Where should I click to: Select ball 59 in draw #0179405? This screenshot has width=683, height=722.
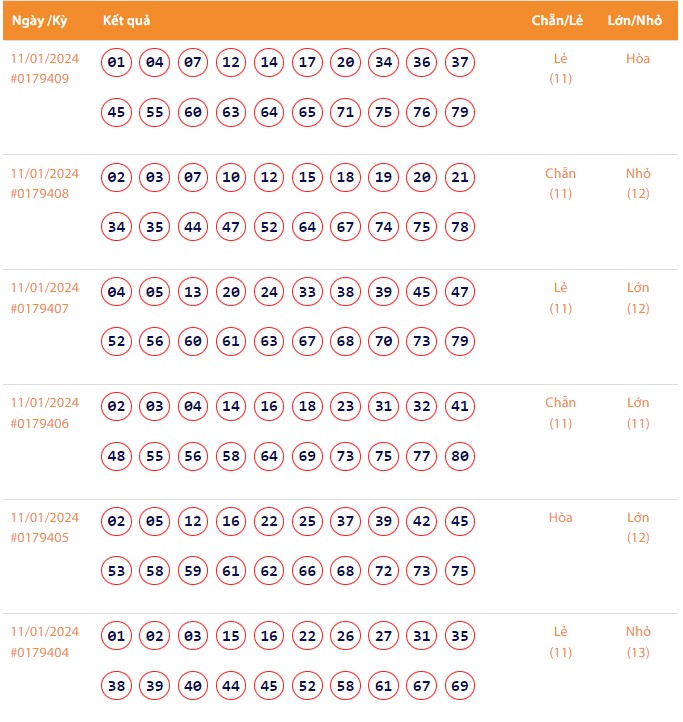click(x=193, y=572)
